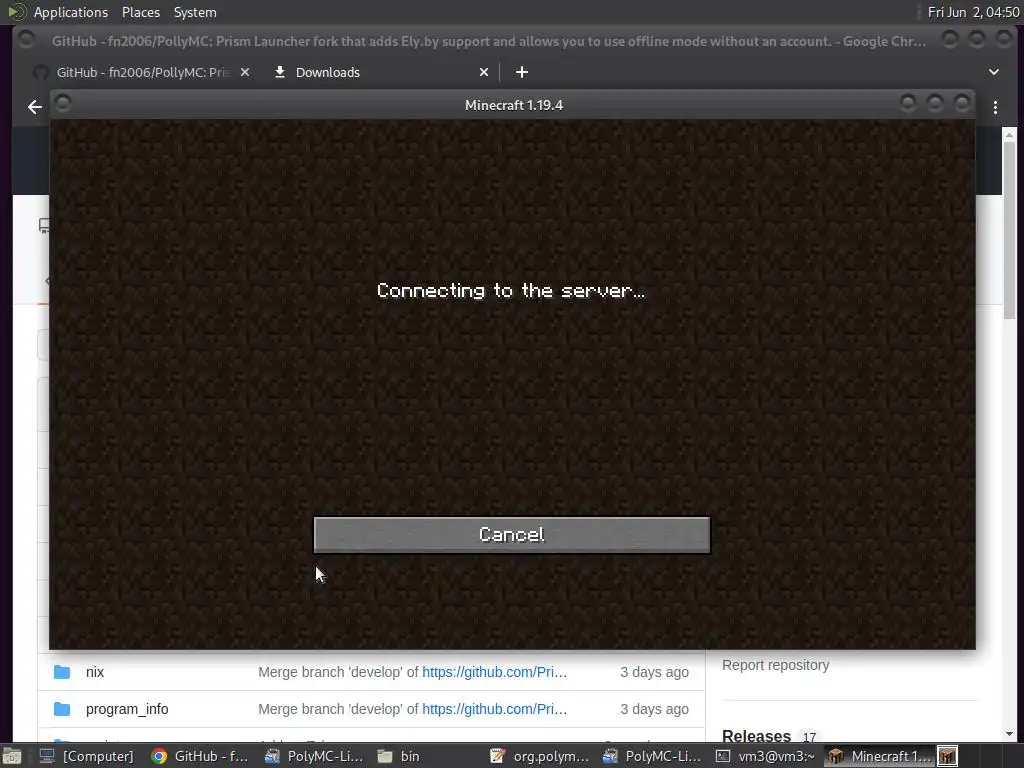Screen dimensions: 1024x768
Task: Click 3 days ago in the nix row
Action: click(x=654, y=672)
